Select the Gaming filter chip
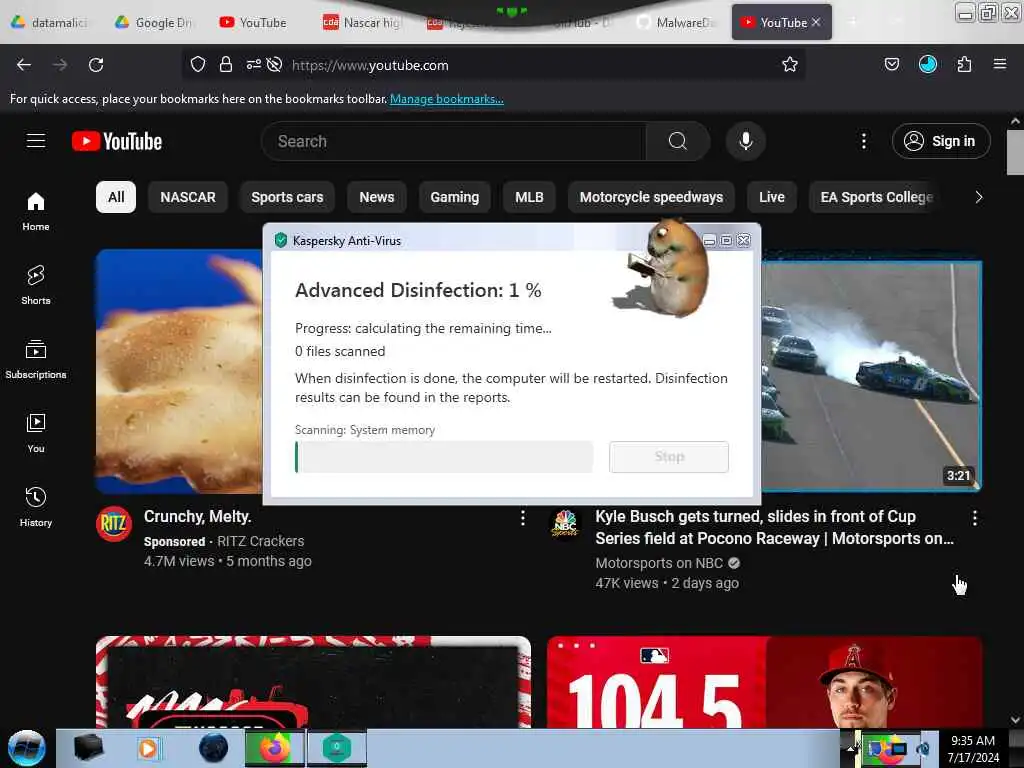 (x=455, y=197)
